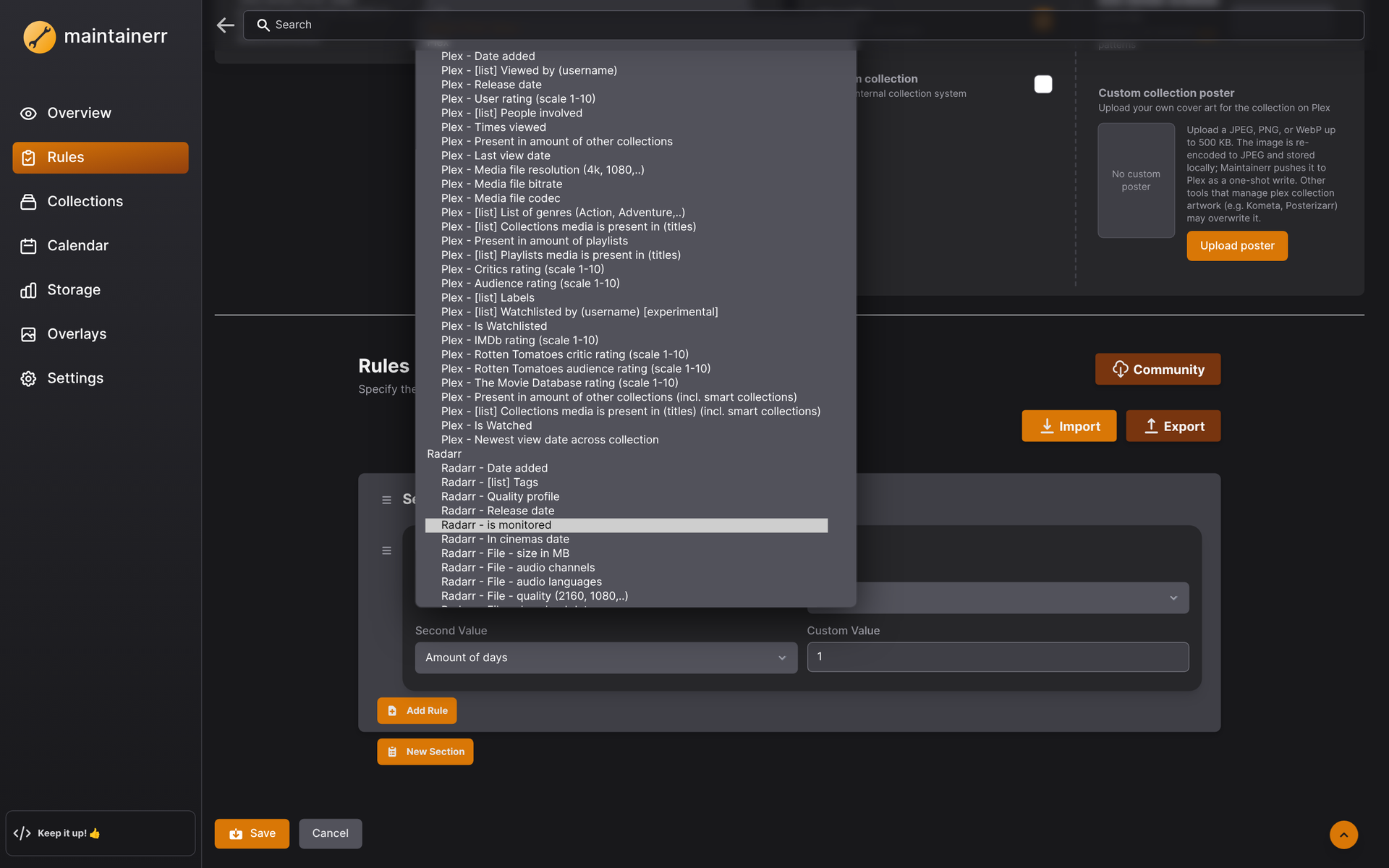Expand the Amount of days dropdown

pyautogui.click(x=606, y=658)
